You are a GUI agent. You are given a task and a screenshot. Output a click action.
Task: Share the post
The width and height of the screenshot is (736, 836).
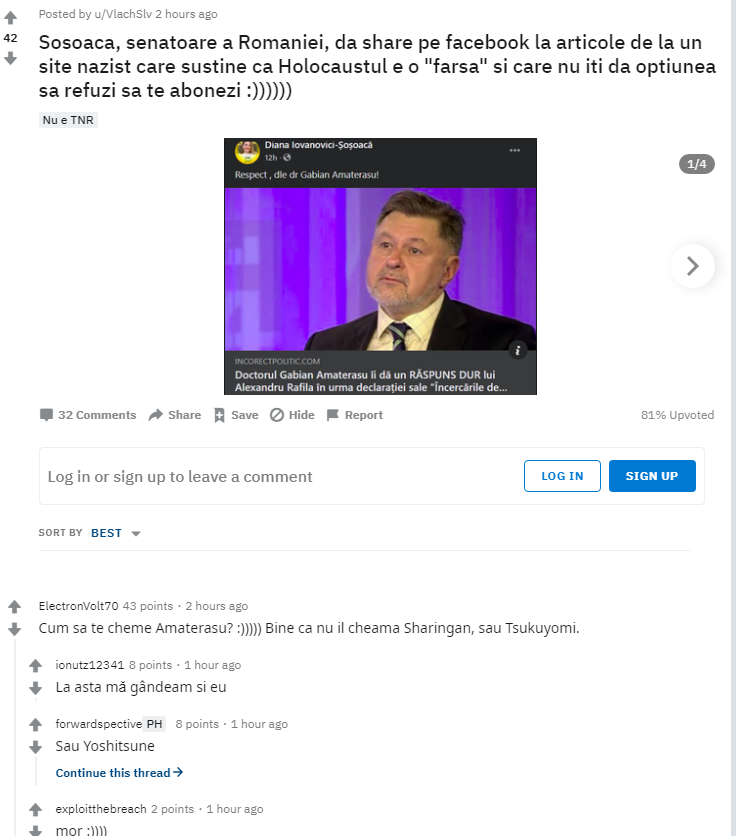[x=175, y=415]
